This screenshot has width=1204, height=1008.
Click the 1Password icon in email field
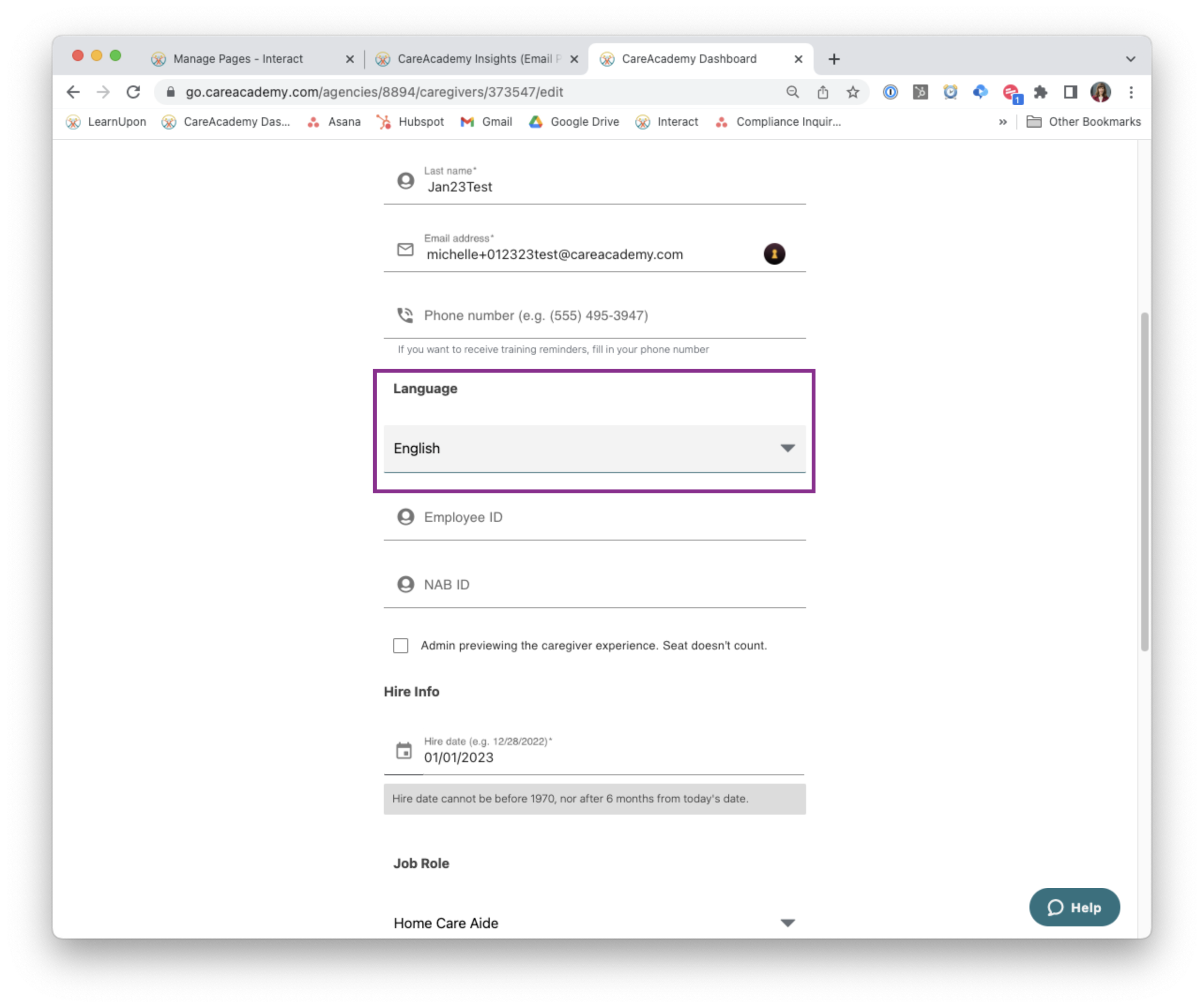click(774, 254)
